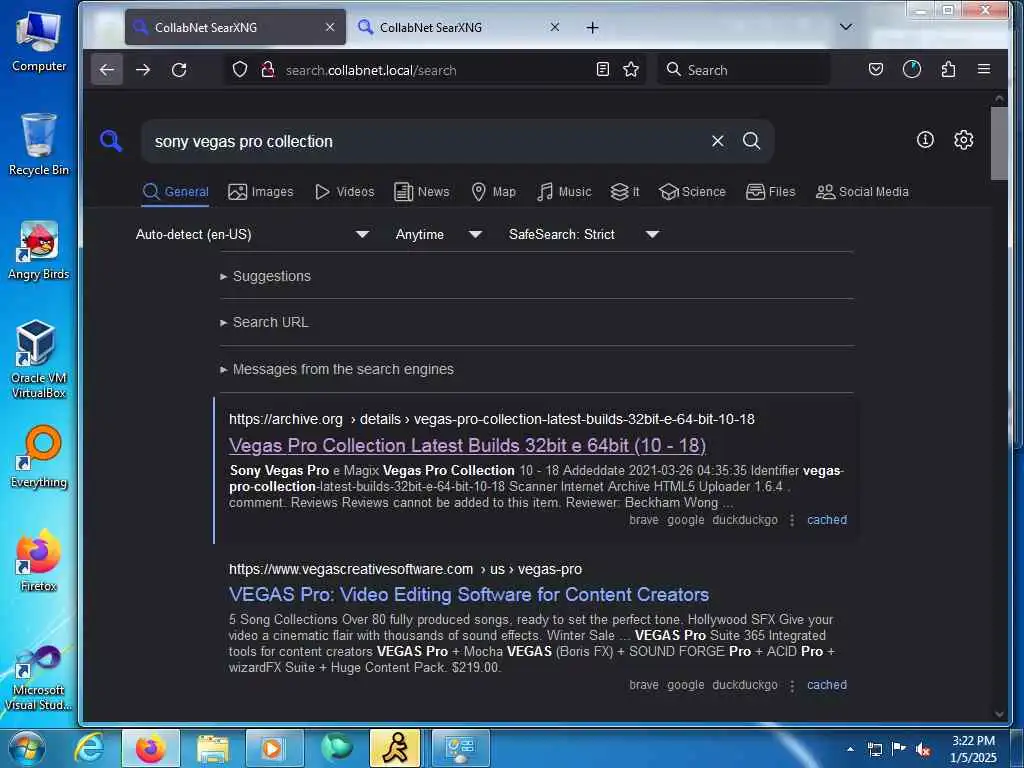Open the SafeSearch: Strict dropdown

pos(584,234)
